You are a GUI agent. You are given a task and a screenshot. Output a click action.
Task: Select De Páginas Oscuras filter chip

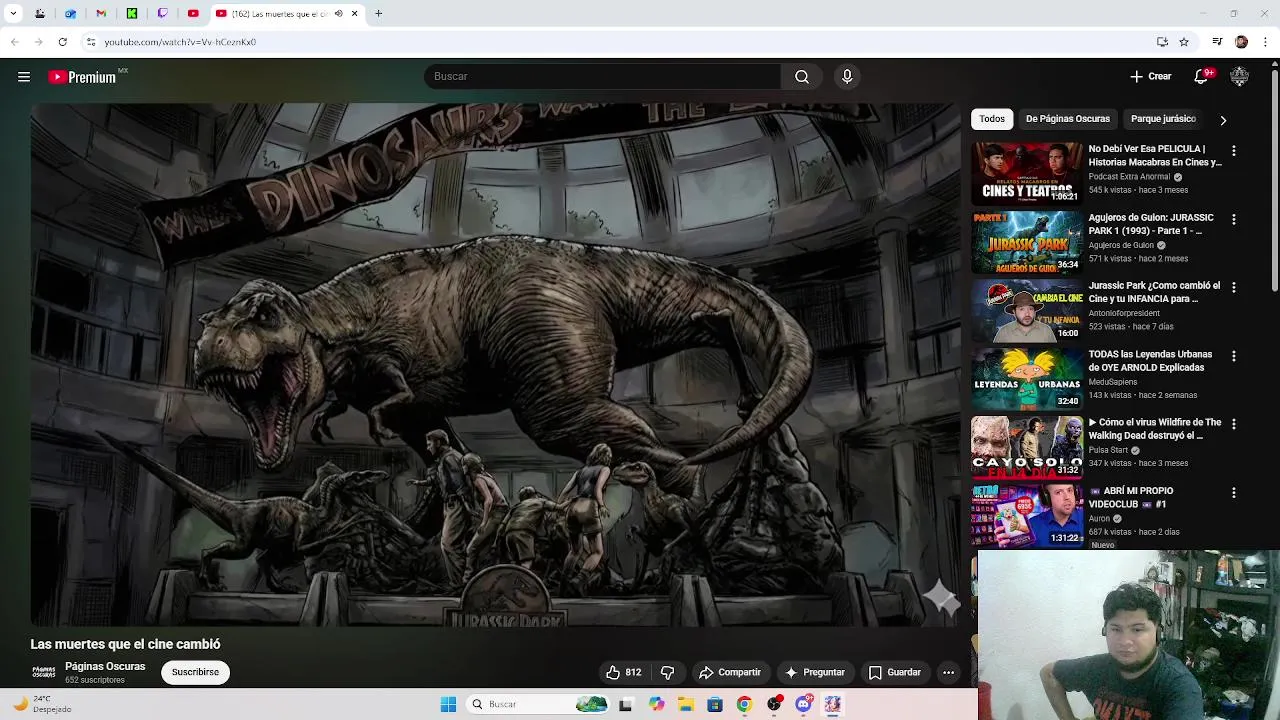pyautogui.click(x=1067, y=119)
